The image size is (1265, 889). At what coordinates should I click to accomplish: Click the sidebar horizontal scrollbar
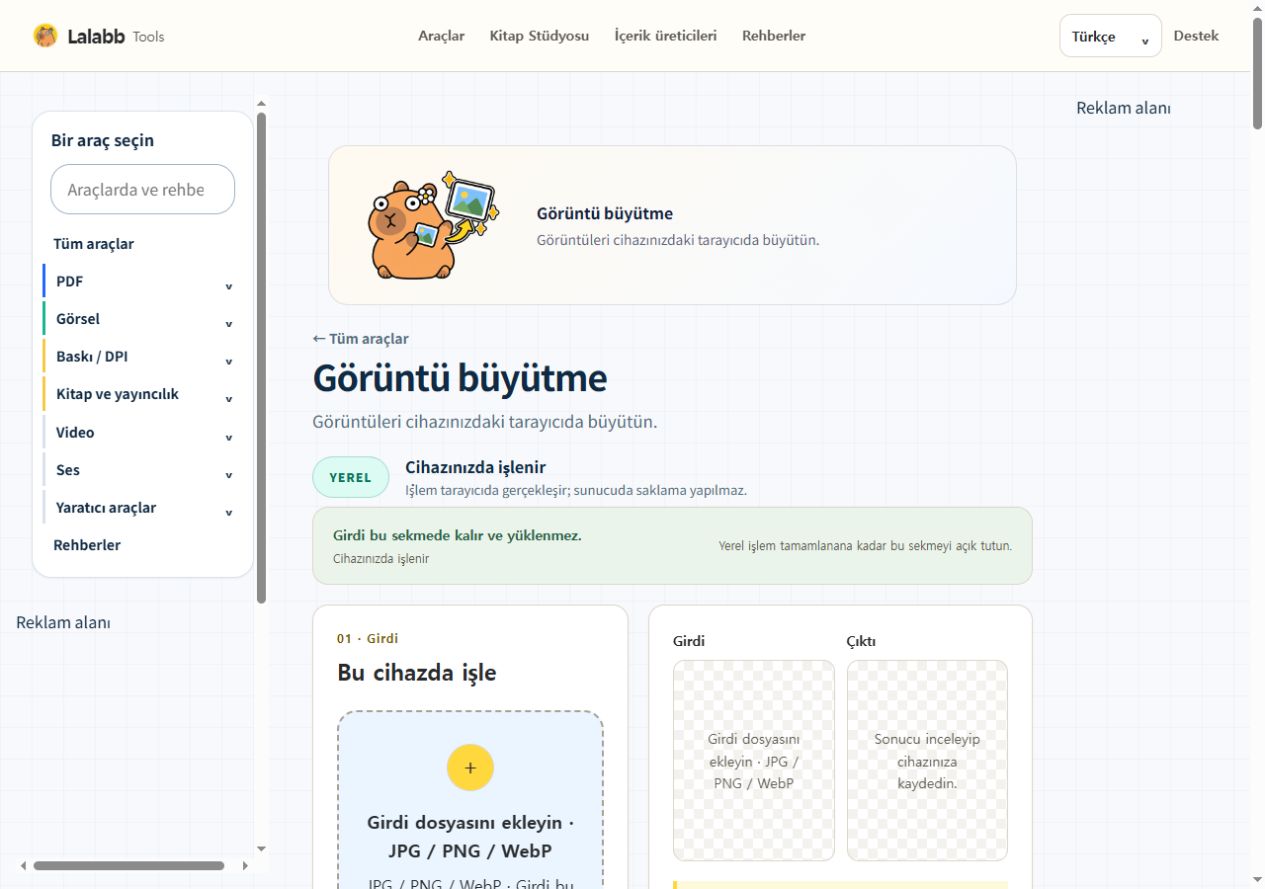coord(129,866)
